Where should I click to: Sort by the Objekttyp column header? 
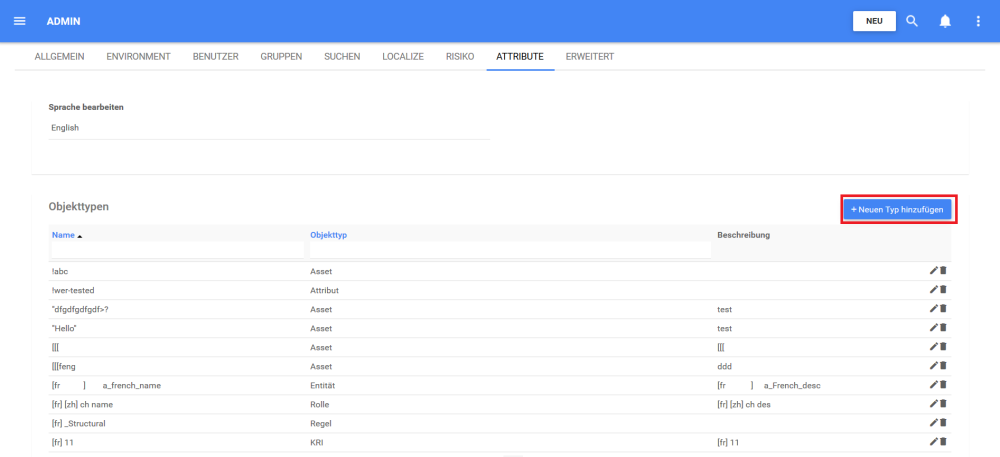point(328,235)
